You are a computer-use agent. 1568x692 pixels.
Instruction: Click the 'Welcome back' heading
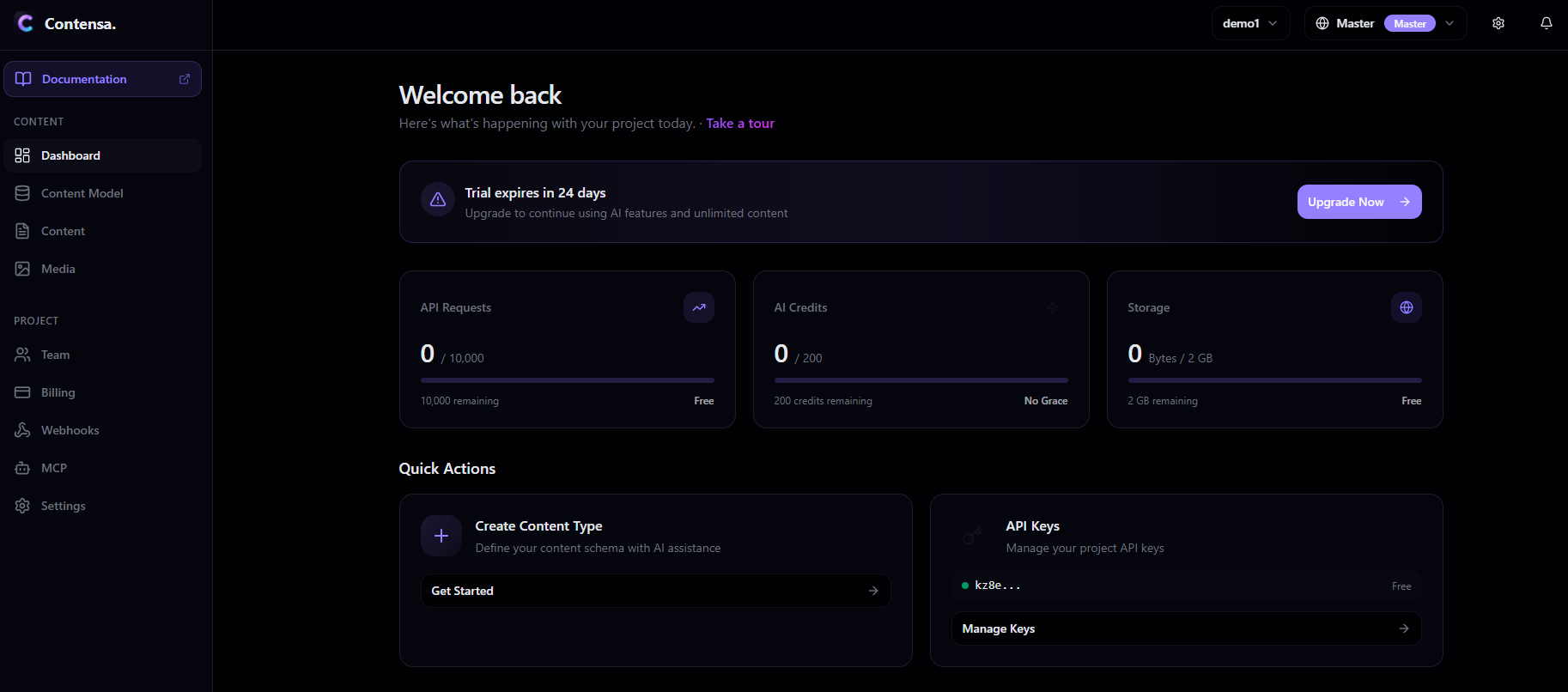(x=481, y=94)
